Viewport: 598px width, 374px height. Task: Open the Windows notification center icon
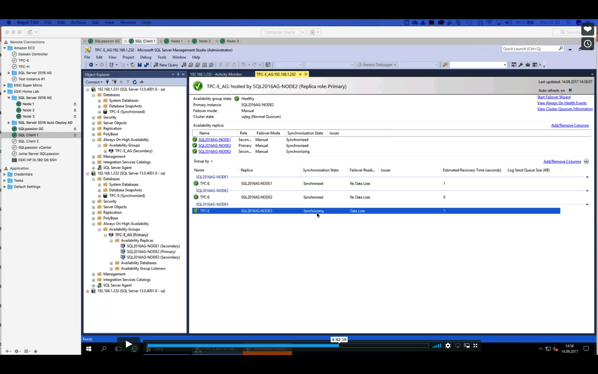coord(586,348)
